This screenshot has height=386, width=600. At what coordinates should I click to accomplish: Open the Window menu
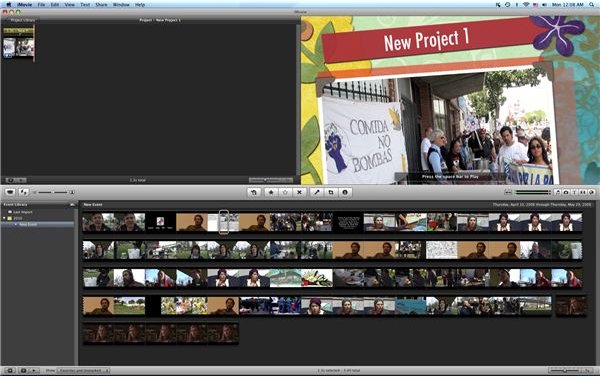point(121,5)
